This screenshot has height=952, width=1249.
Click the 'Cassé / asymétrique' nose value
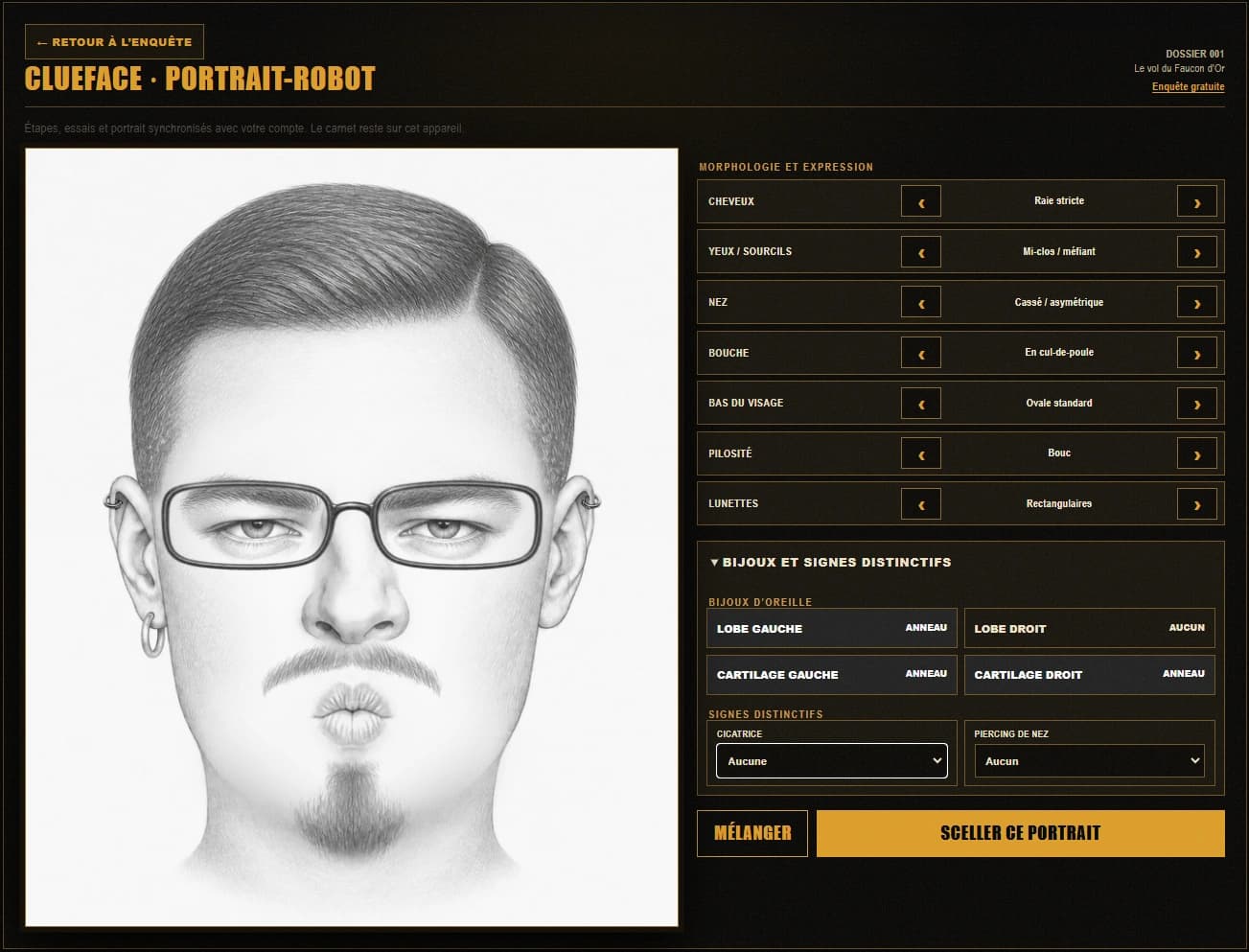point(1059,302)
